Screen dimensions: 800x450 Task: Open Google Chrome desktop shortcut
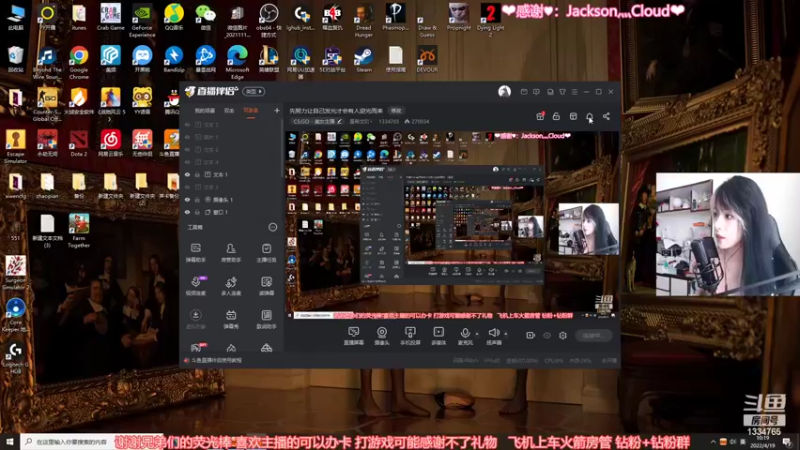(x=79, y=63)
